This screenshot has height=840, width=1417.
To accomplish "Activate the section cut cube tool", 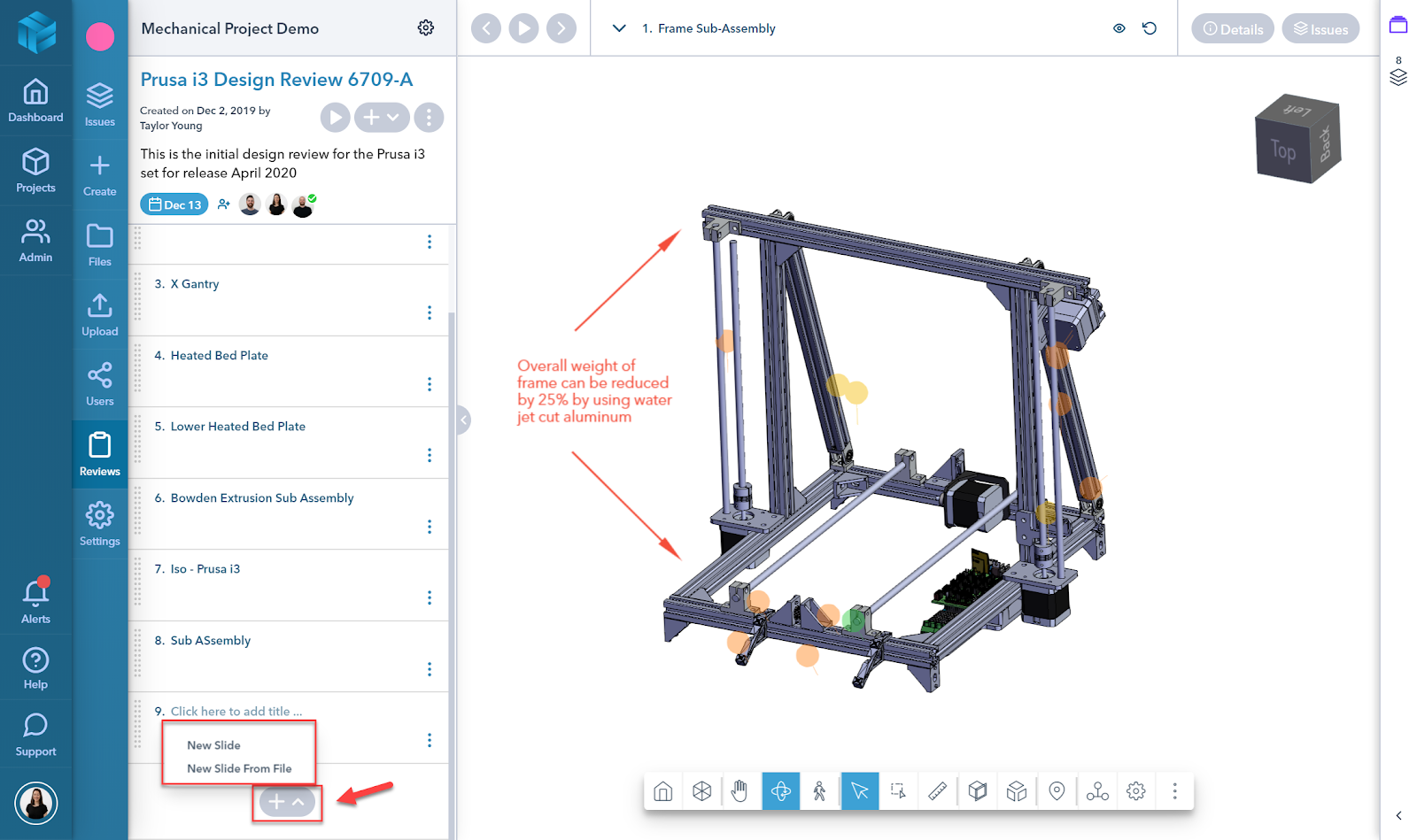I will pyautogui.click(x=978, y=791).
